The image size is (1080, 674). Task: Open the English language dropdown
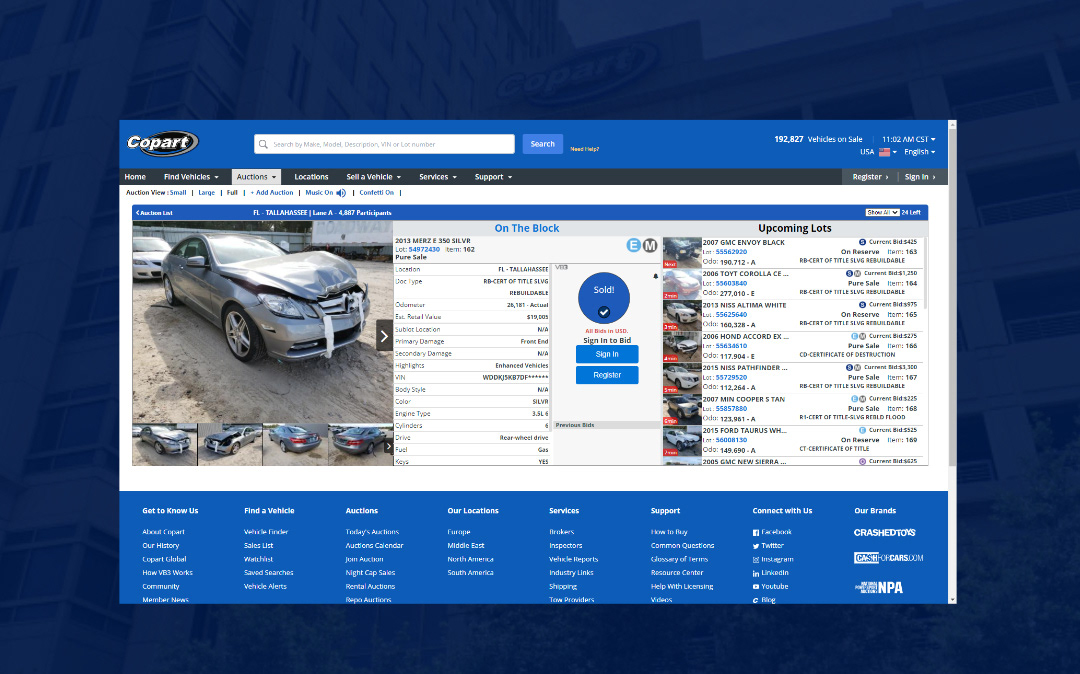[920, 152]
